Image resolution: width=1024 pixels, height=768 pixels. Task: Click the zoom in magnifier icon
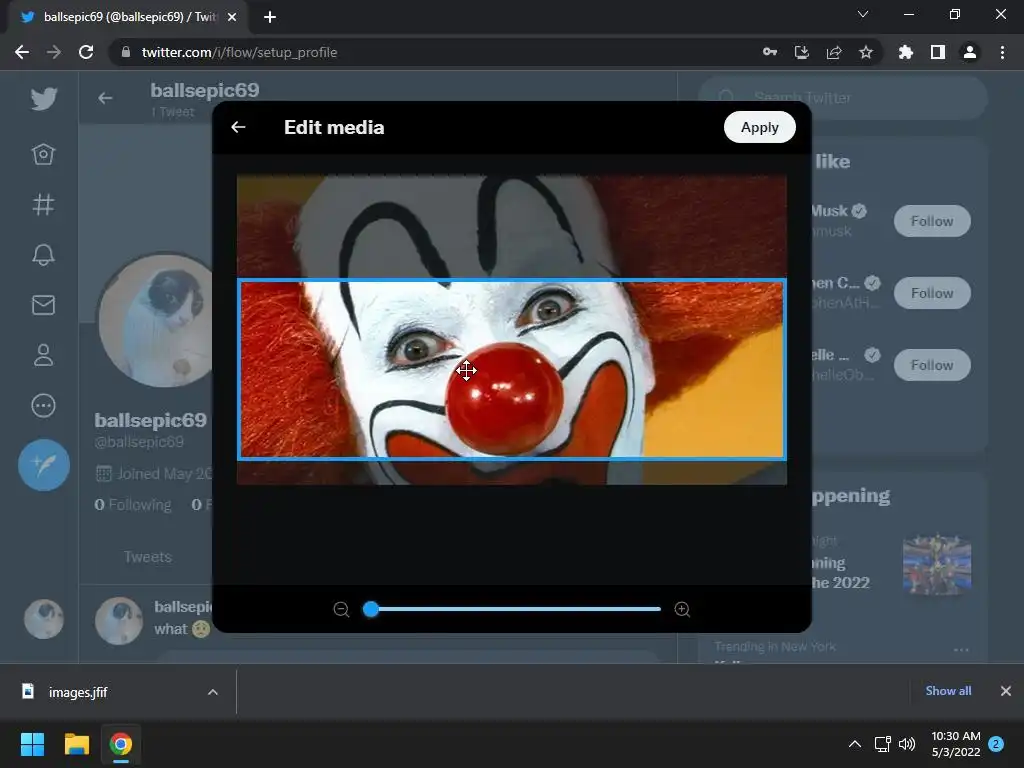coord(682,609)
